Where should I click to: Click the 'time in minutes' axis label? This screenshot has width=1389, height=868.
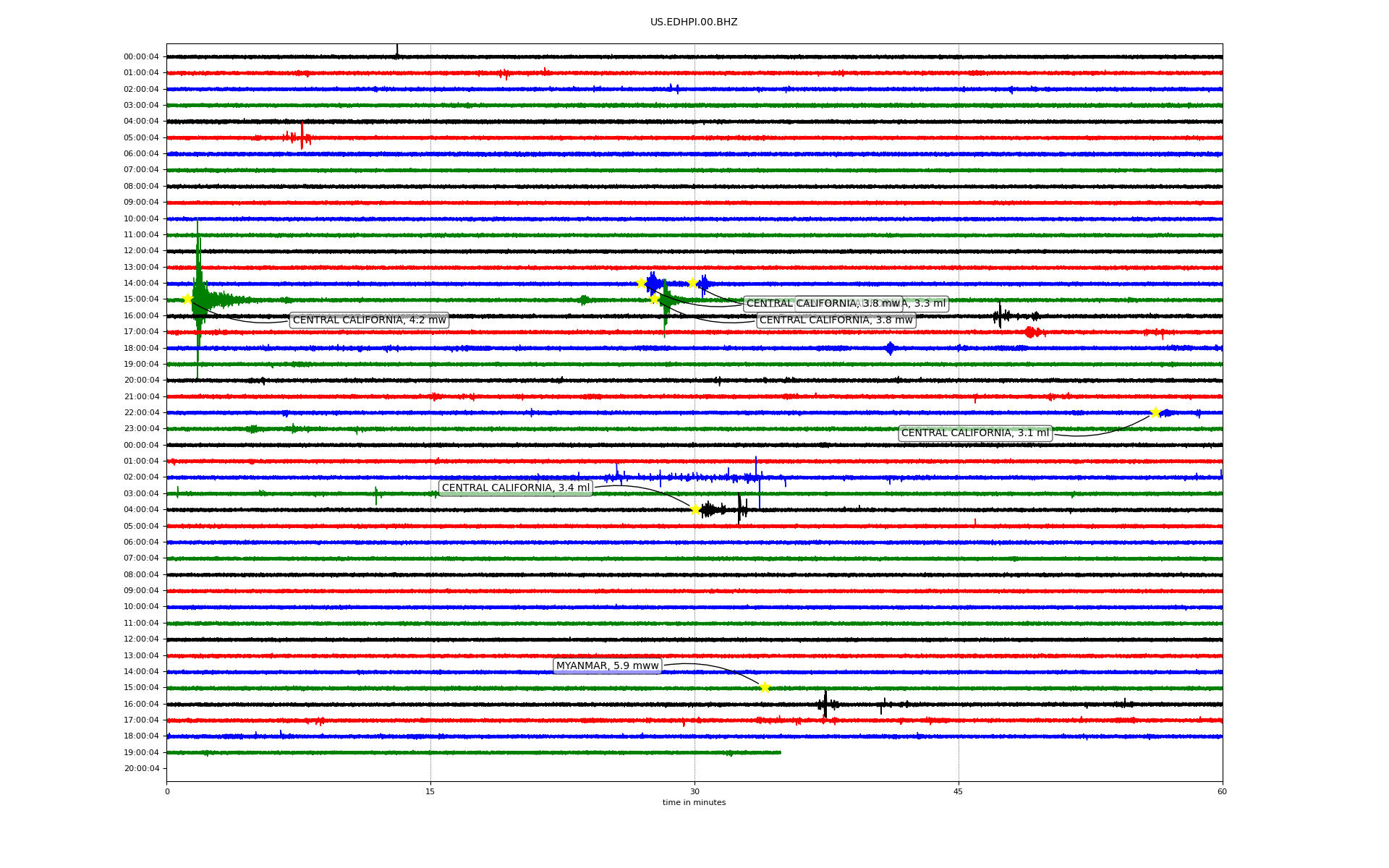point(694,802)
